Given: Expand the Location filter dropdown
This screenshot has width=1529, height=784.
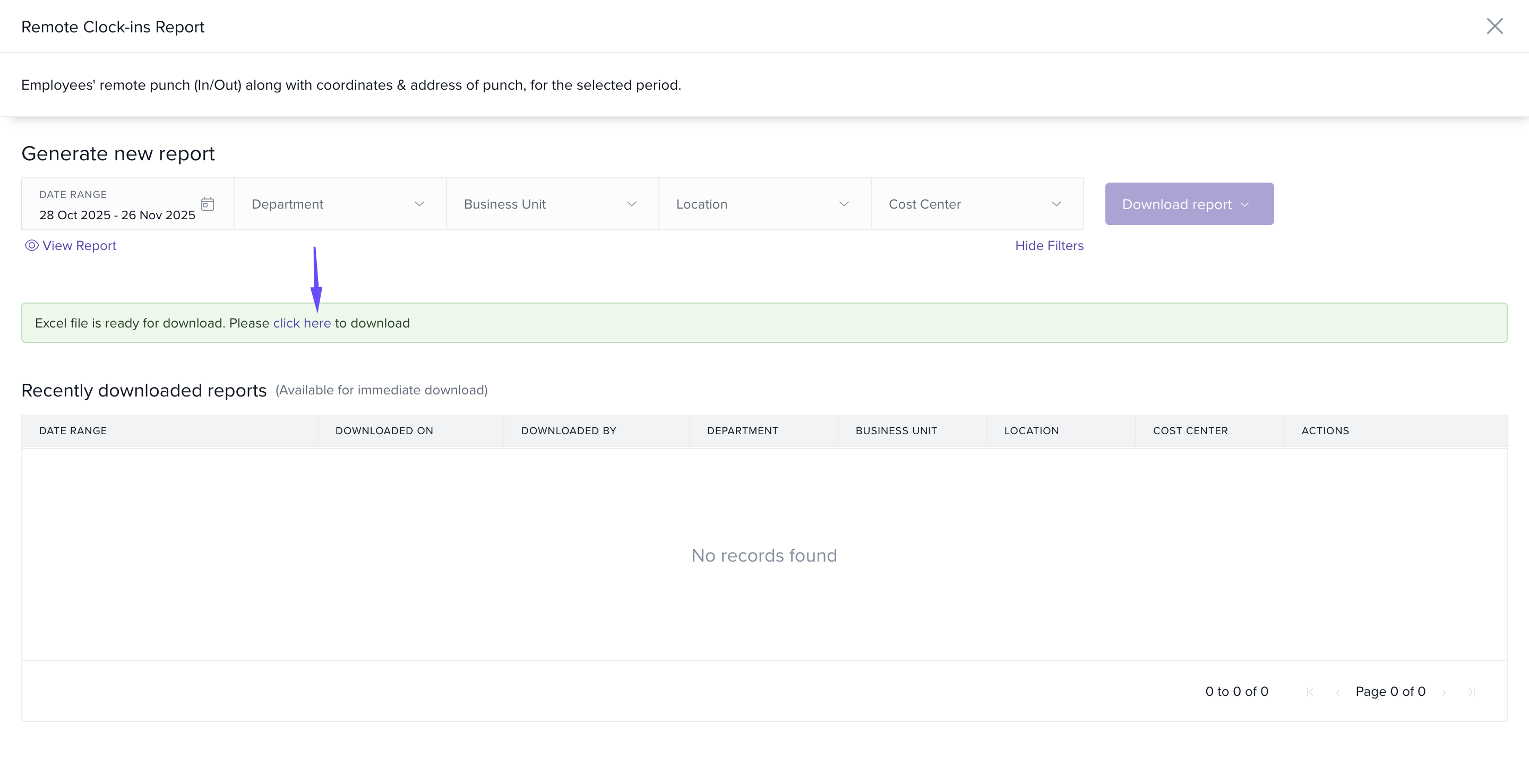Looking at the screenshot, I should [764, 204].
